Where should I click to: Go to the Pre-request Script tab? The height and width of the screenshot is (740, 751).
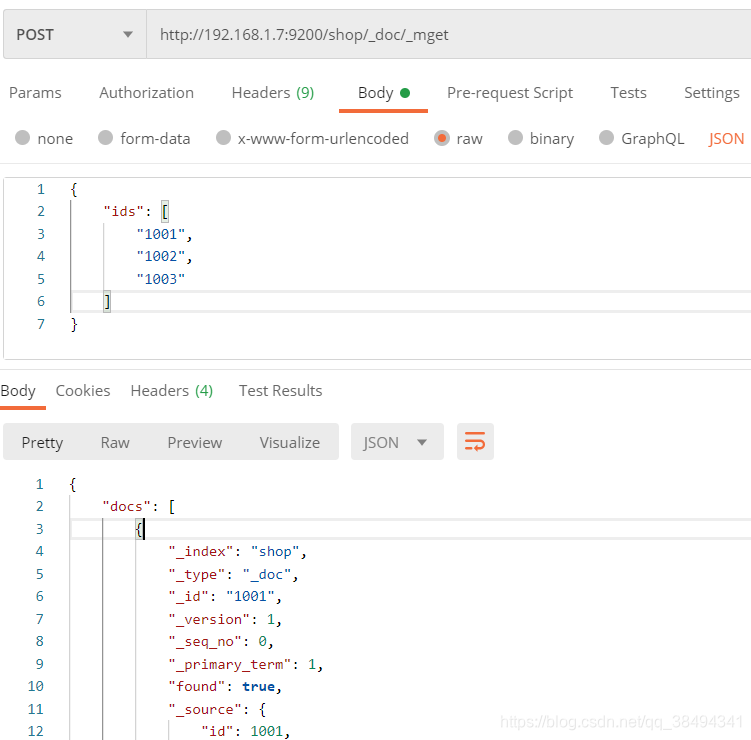(x=509, y=93)
